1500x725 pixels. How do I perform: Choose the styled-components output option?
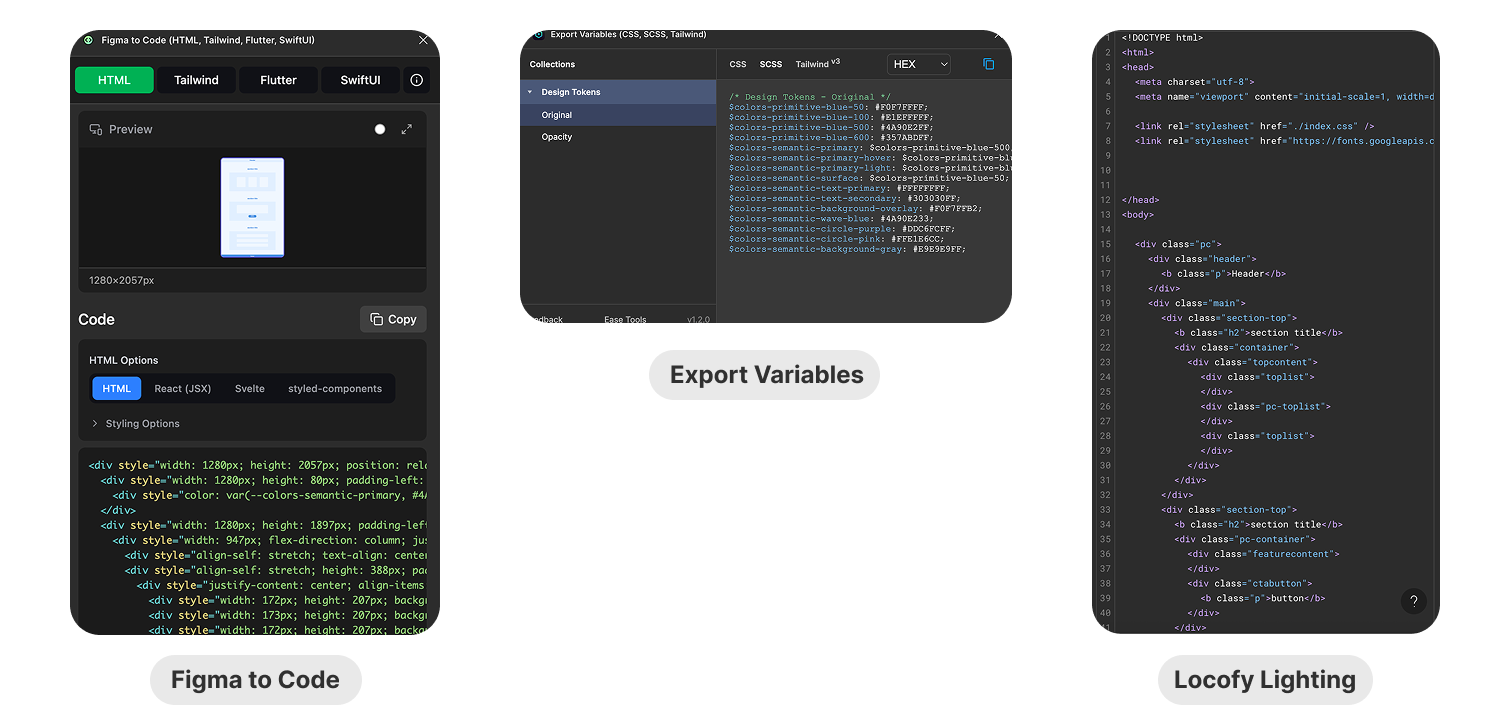point(335,389)
